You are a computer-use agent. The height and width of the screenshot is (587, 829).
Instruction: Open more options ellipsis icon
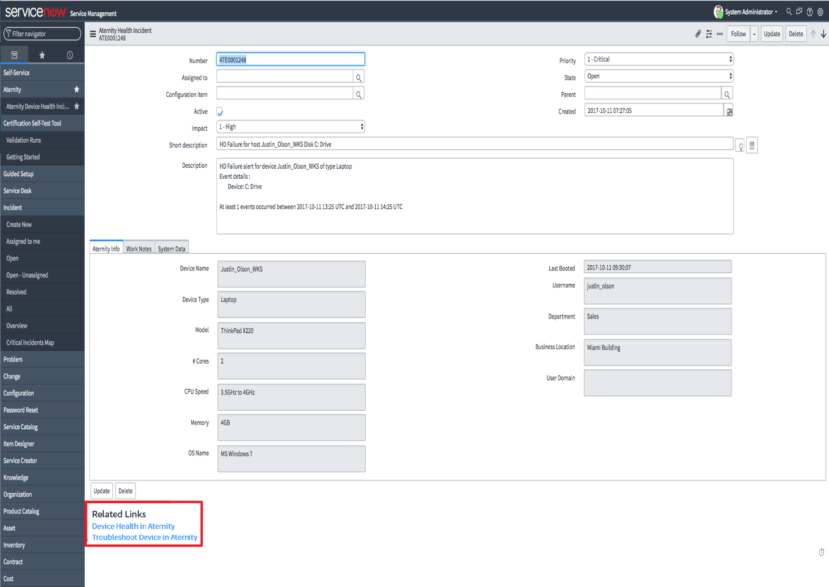(720, 34)
